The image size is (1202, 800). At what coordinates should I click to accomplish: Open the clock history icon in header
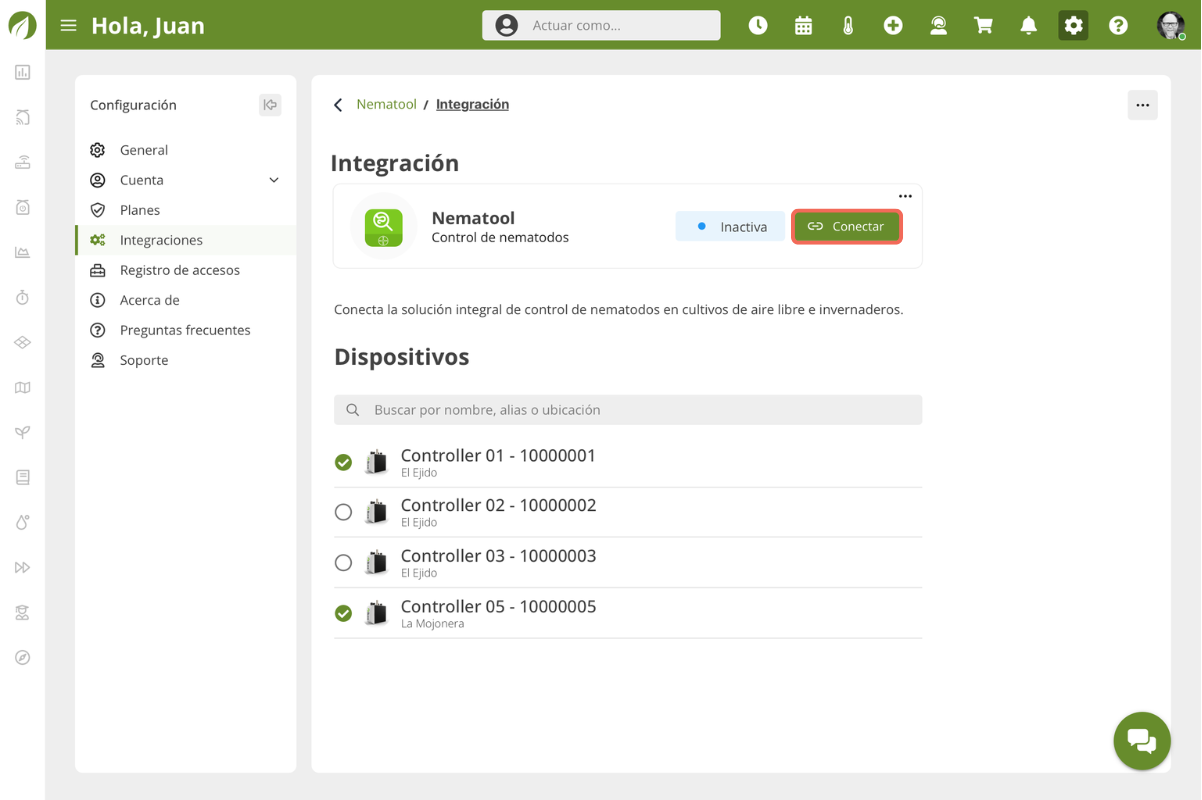click(758, 25)
